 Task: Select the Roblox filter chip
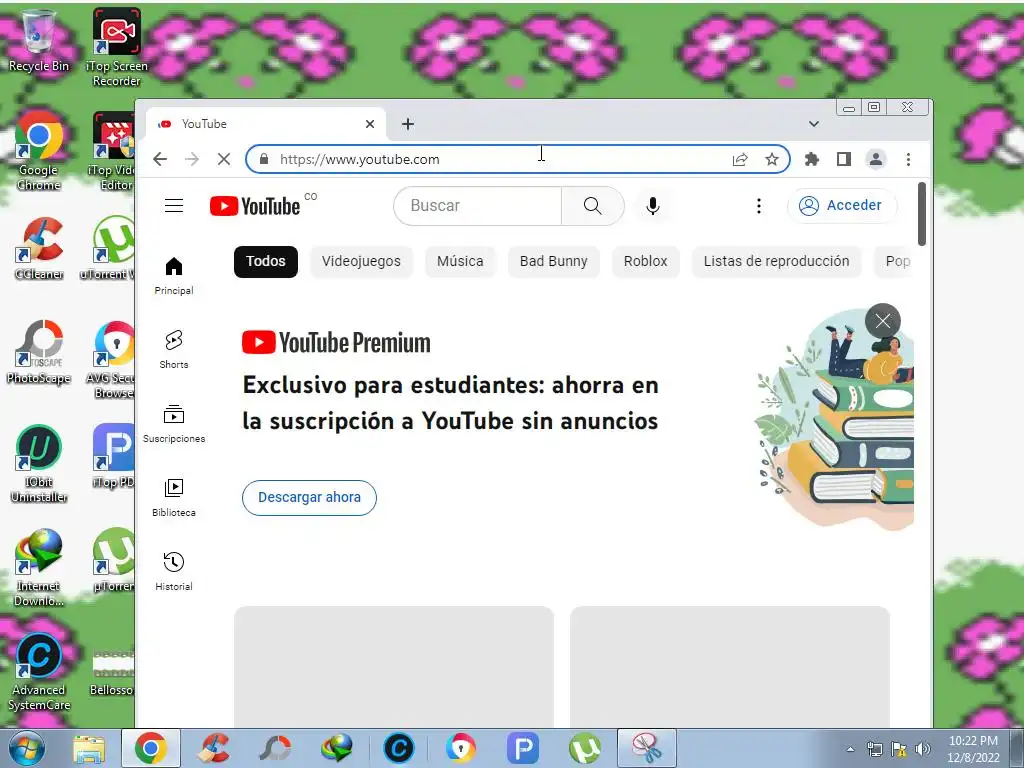pyautogui.click(x=645, y=261)
